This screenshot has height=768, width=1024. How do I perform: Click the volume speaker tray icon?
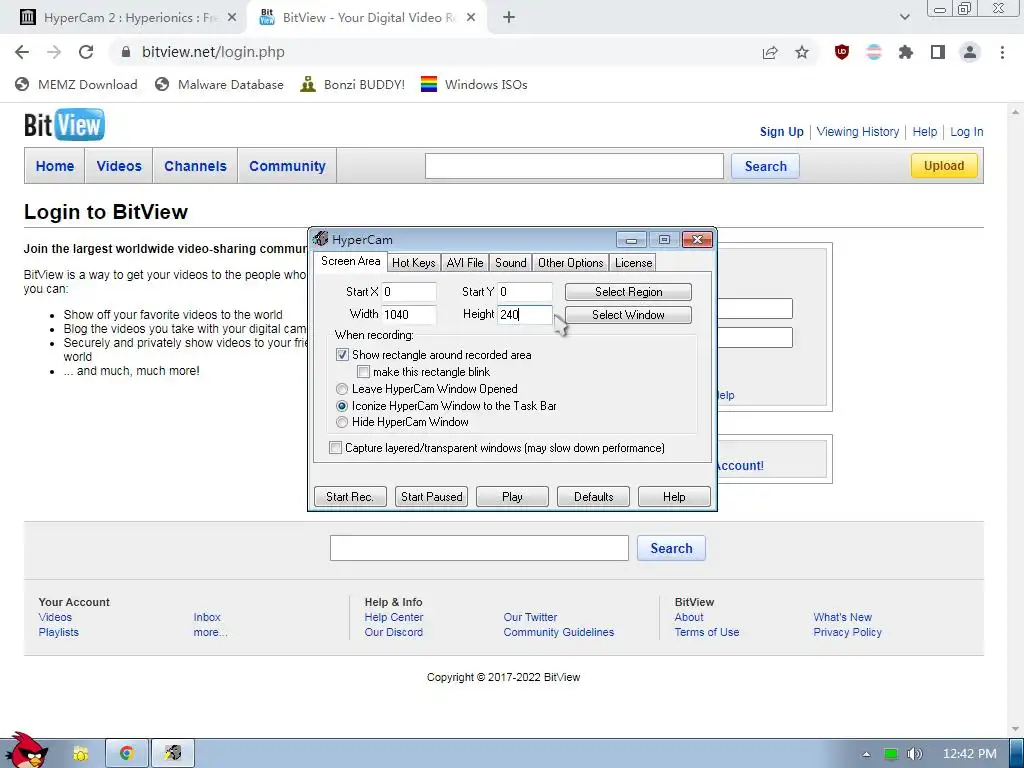click(x=915, y=754)
